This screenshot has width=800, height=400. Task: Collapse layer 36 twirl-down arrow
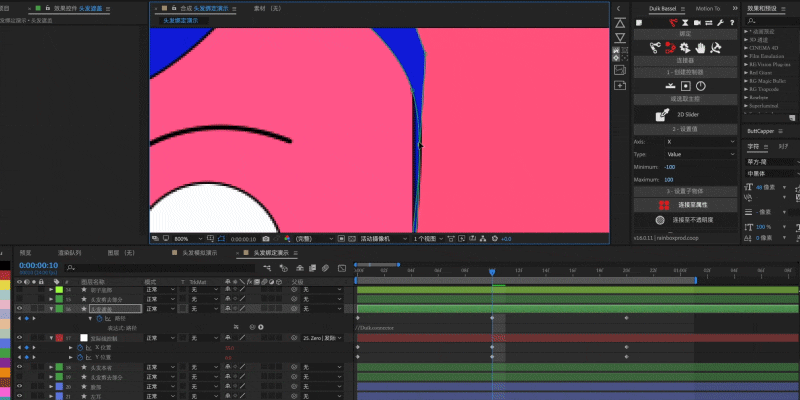(51, 309)
